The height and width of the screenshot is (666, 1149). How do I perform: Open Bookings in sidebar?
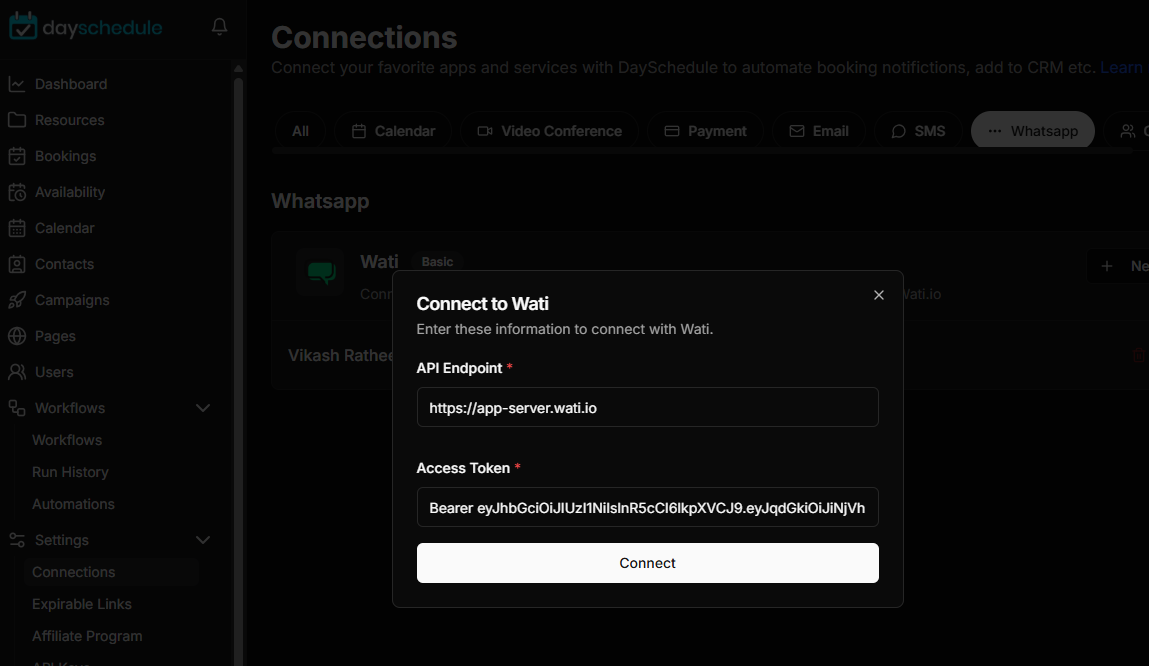click(65, 156)
